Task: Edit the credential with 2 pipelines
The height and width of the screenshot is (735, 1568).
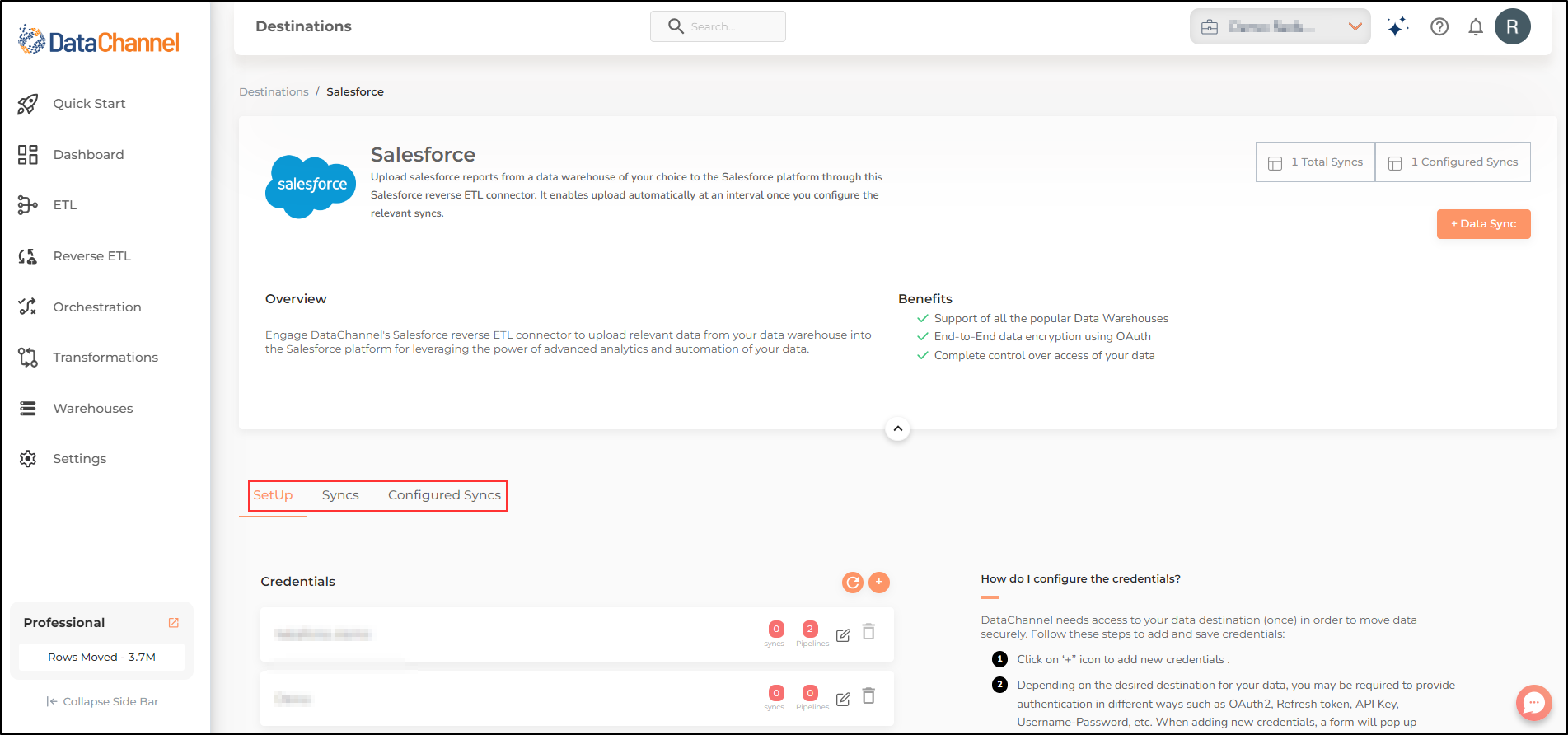Action: (843, 635)
